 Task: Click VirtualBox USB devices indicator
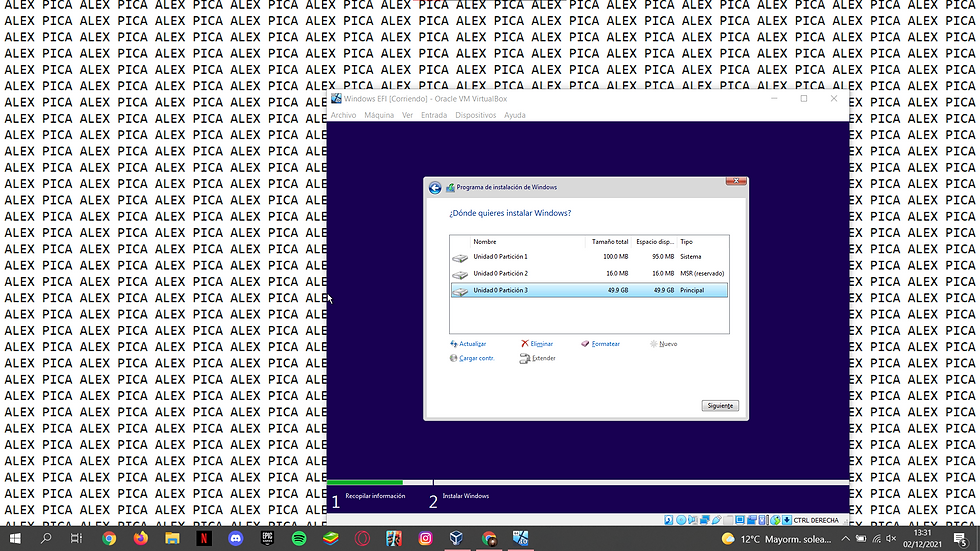[x=716, y=520]
